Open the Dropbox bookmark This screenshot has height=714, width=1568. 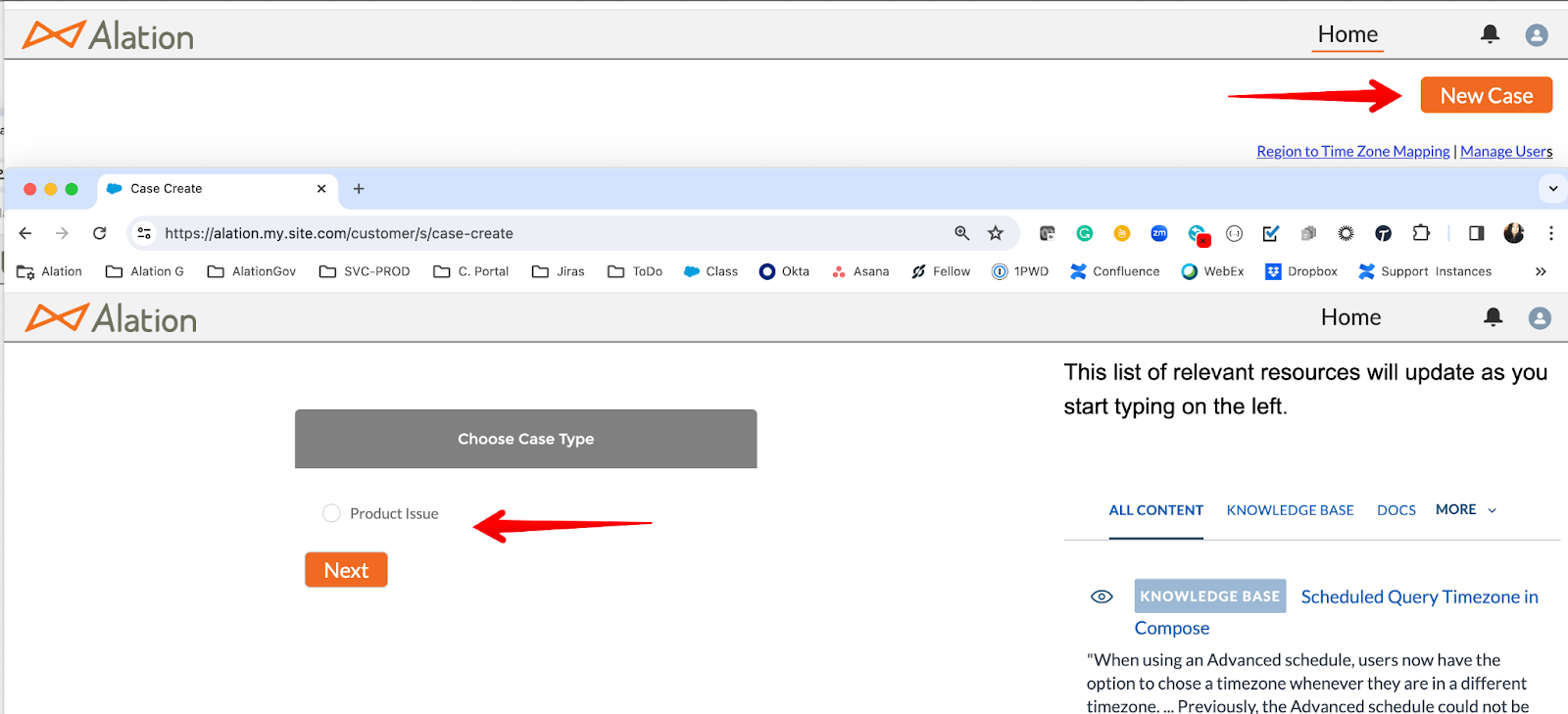[x=1301, y=271]
